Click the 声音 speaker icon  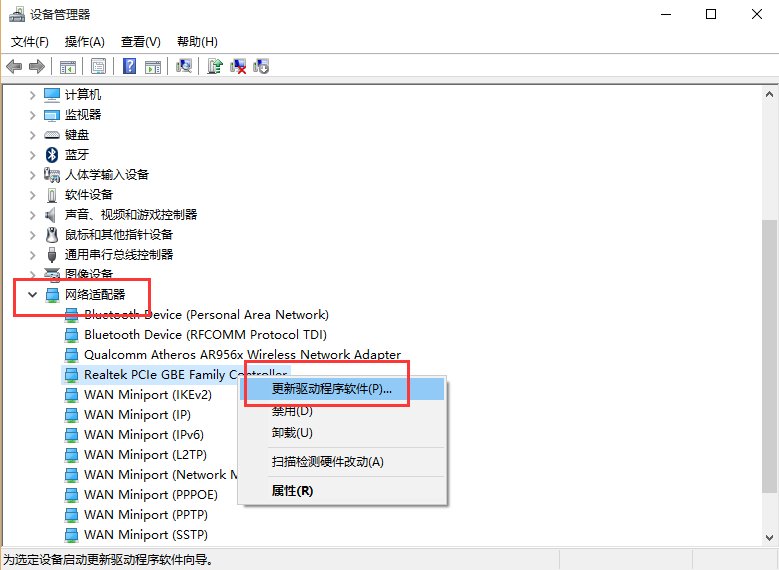pos(51,215)
